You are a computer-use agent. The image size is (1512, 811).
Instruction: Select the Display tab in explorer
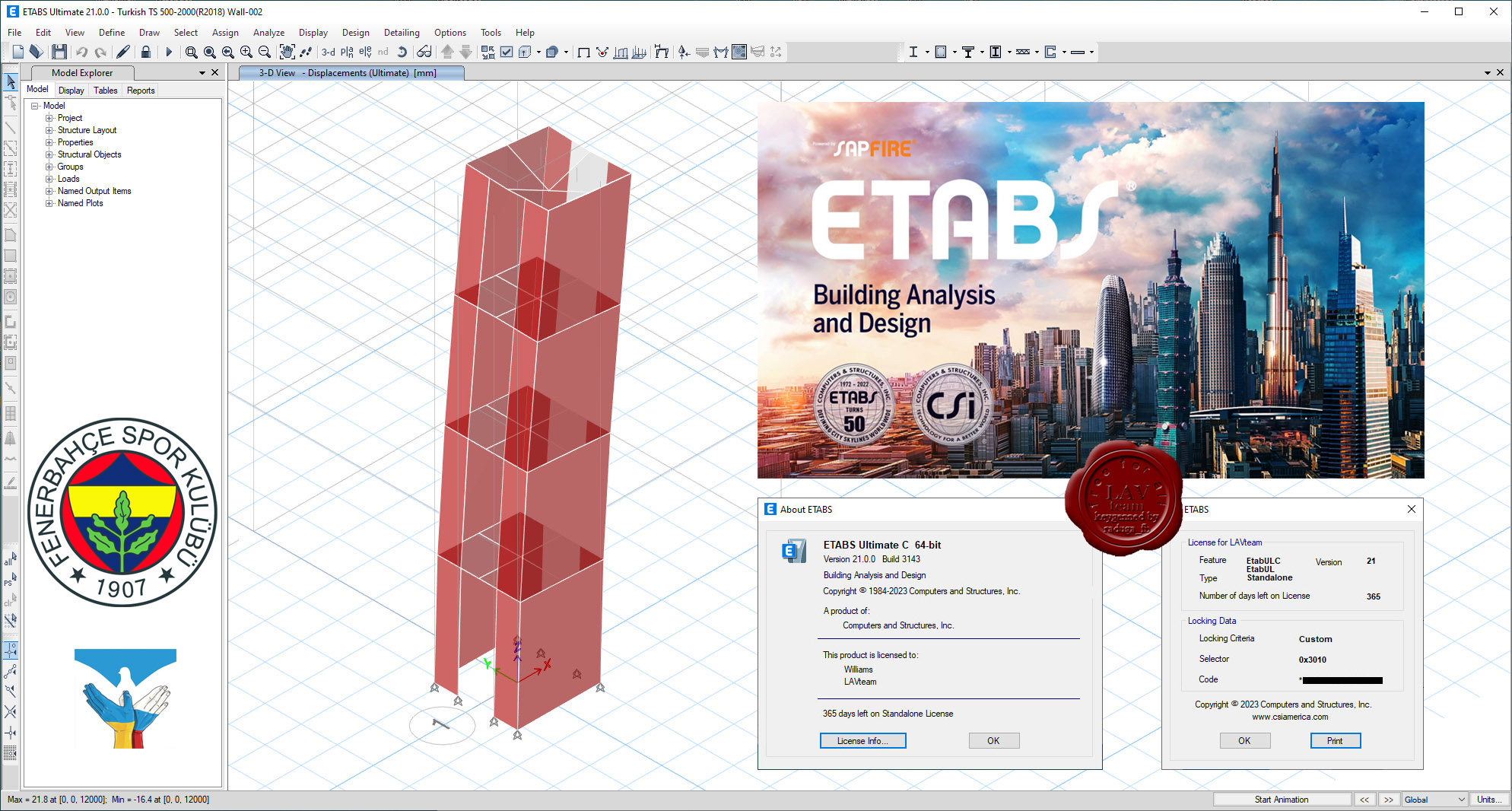(x=71, y=91)
